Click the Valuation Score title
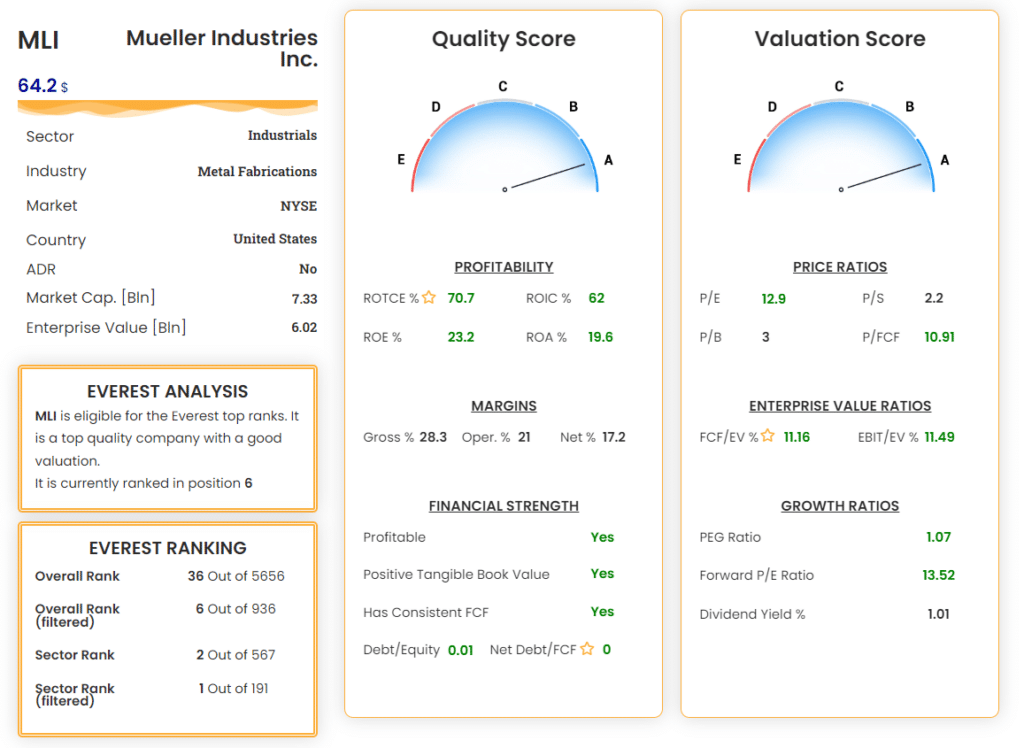 click(x=840, y=39)
